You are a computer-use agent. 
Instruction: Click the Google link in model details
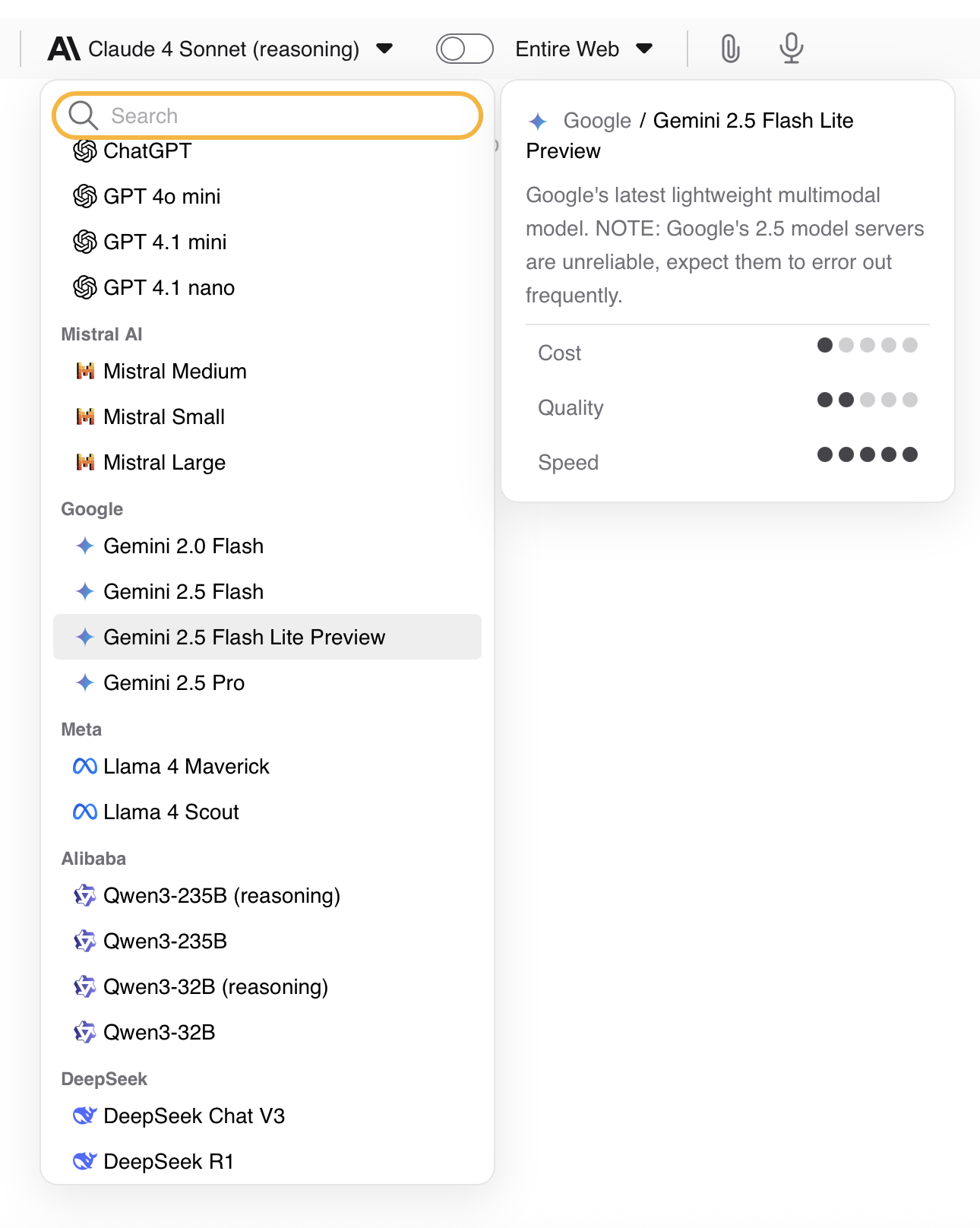597,120
